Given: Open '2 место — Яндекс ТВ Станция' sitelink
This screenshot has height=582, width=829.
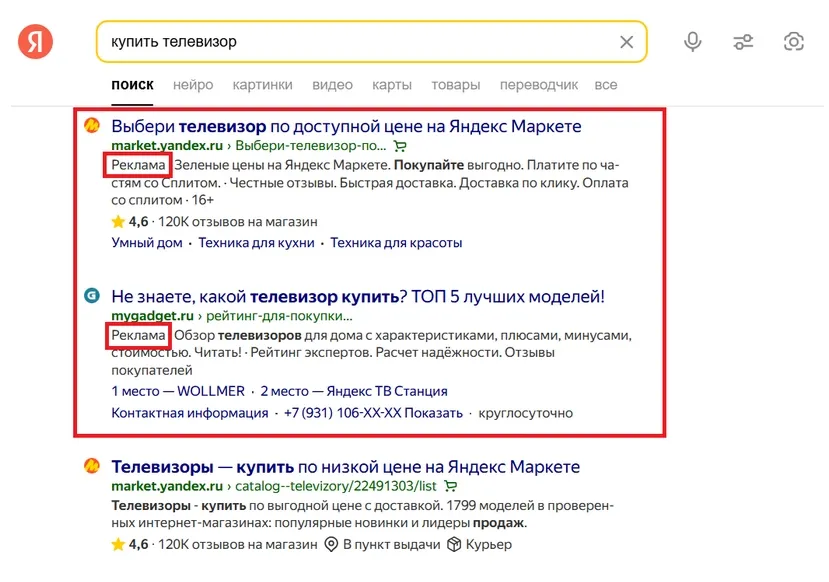Looking at the screenshot, I should point(354,391).
